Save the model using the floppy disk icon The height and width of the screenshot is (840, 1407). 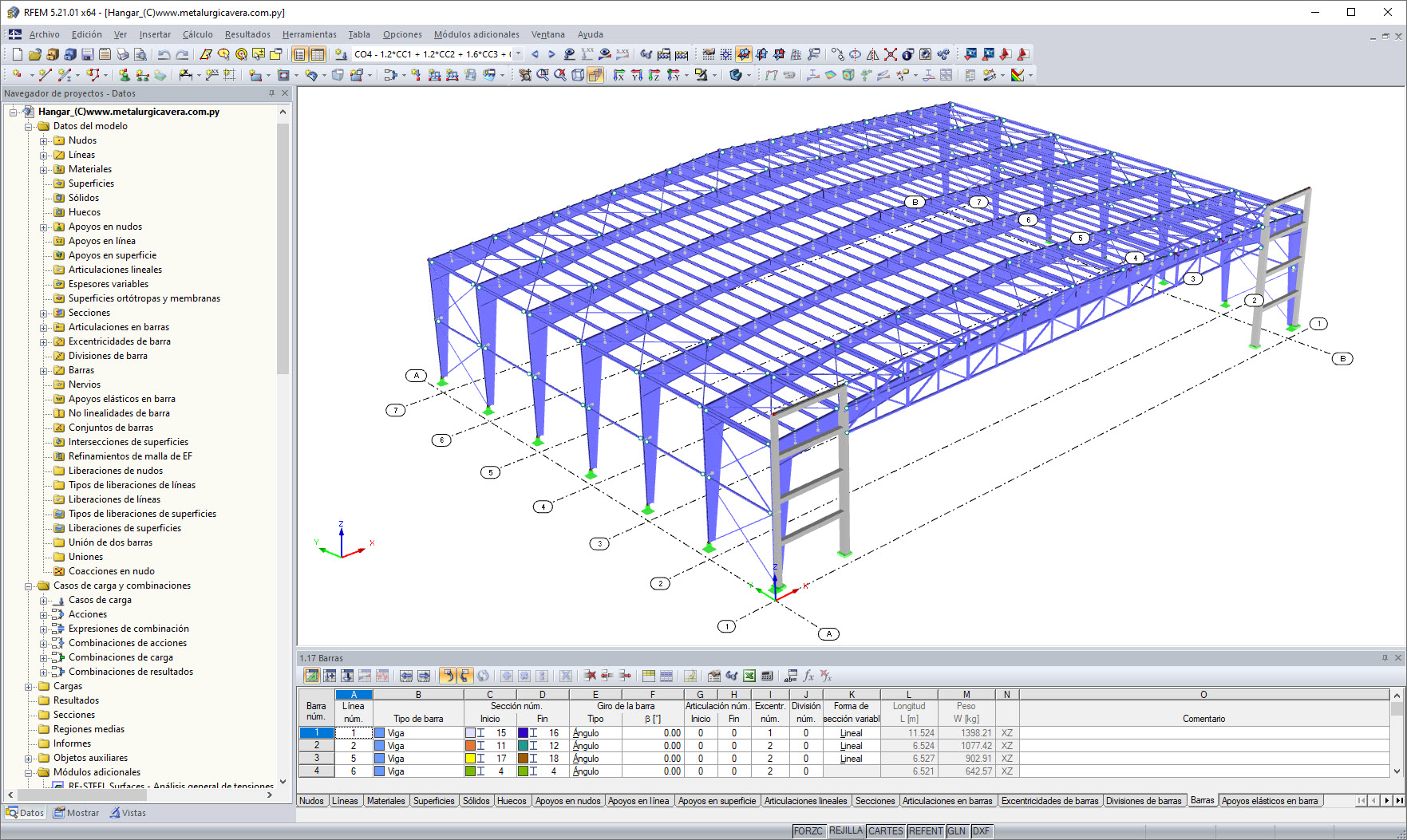(88, 54)
